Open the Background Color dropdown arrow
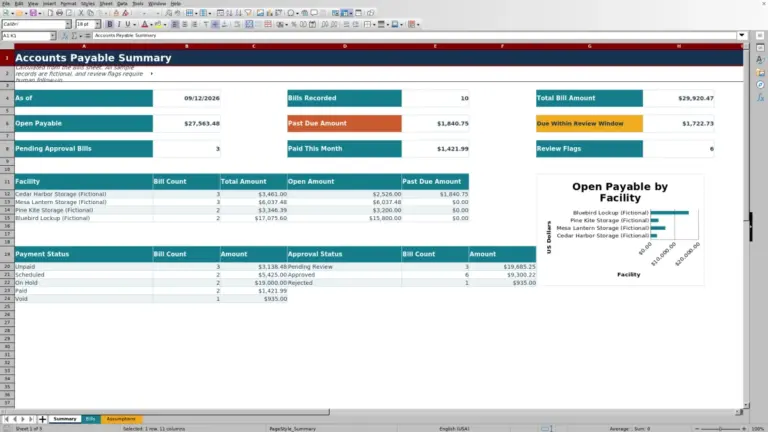 (x=165, y=24)
